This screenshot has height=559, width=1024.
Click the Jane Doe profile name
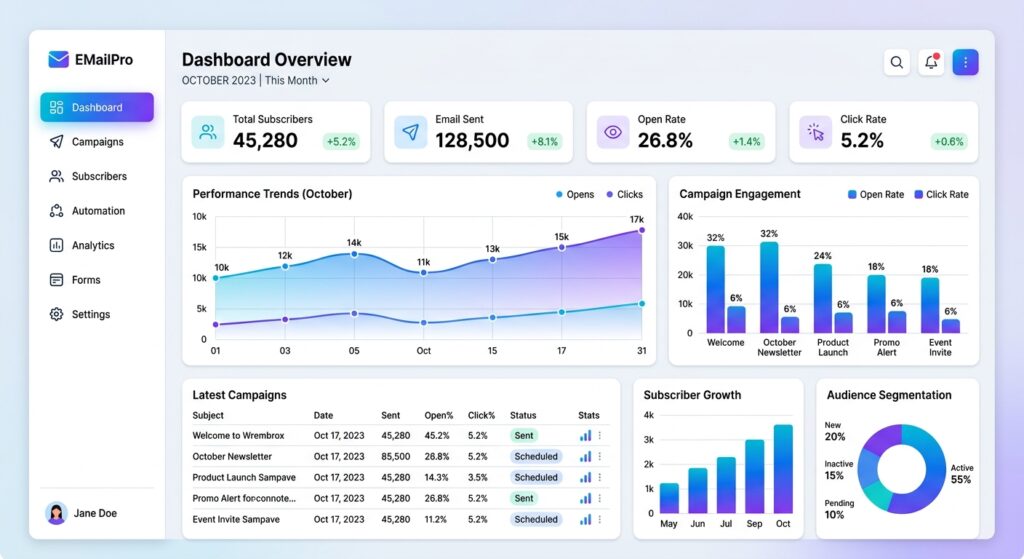coord(95,513)
